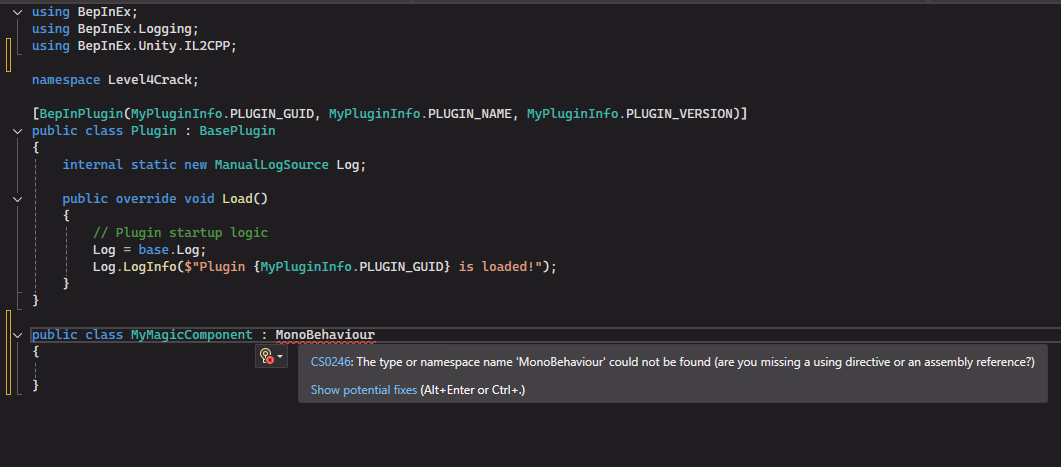The image size is (1061, 467).
Task: Collapse the MyMagicComponent class region
Action: [x=16, y=335]
